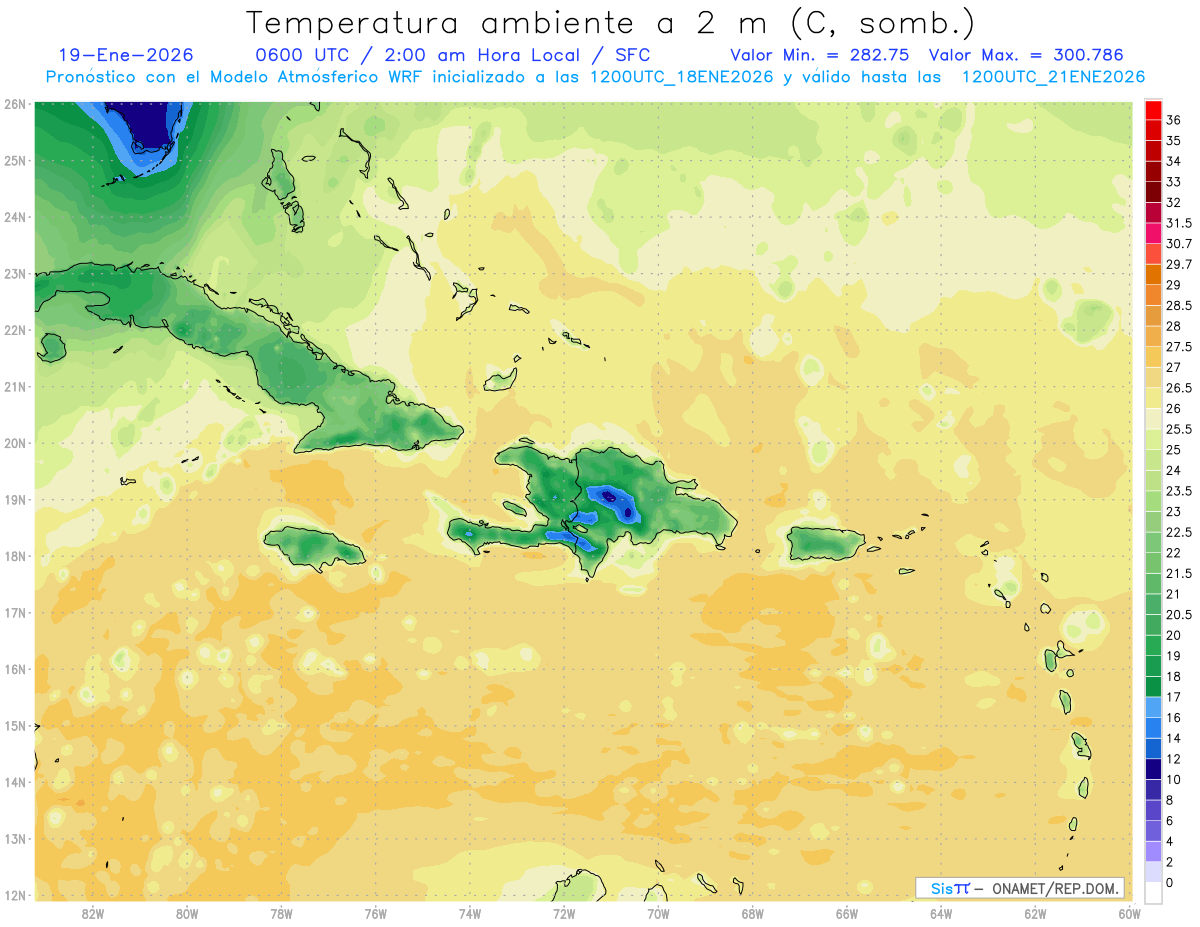Click the '1200UTC_21ENE2026' valid-until time text
Viewport: 1200px width, 927px height.
coord(1053,77)
